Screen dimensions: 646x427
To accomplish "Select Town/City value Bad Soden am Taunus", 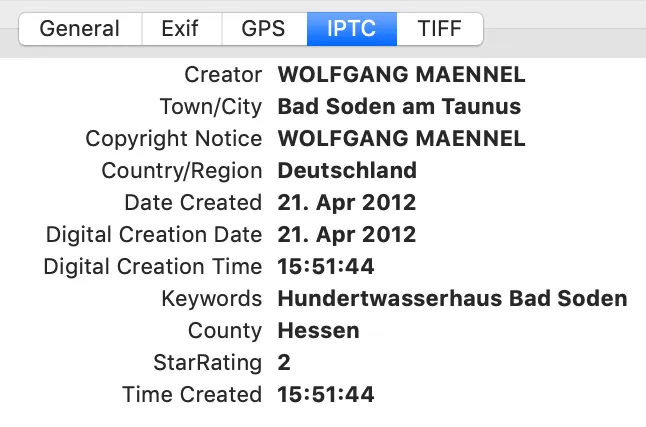I will pos(399,106).
